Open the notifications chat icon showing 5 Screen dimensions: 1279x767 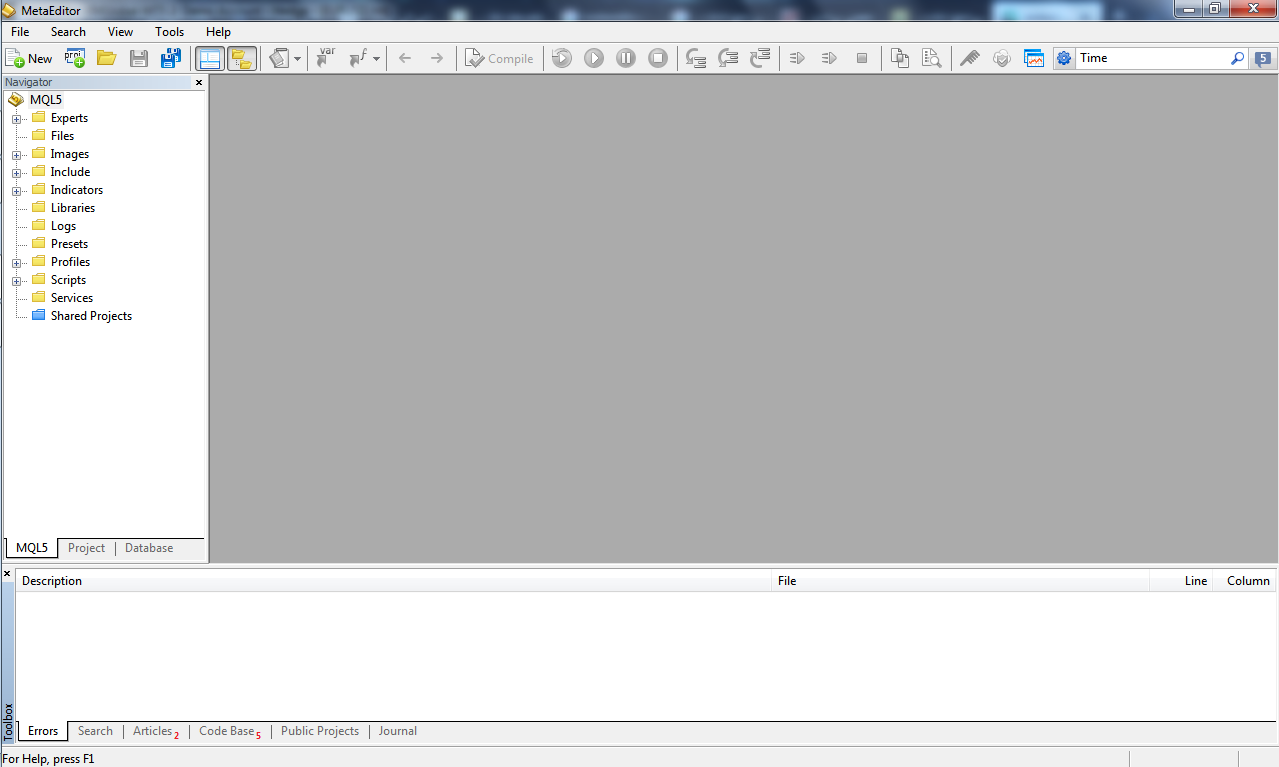coord(1264,59)
